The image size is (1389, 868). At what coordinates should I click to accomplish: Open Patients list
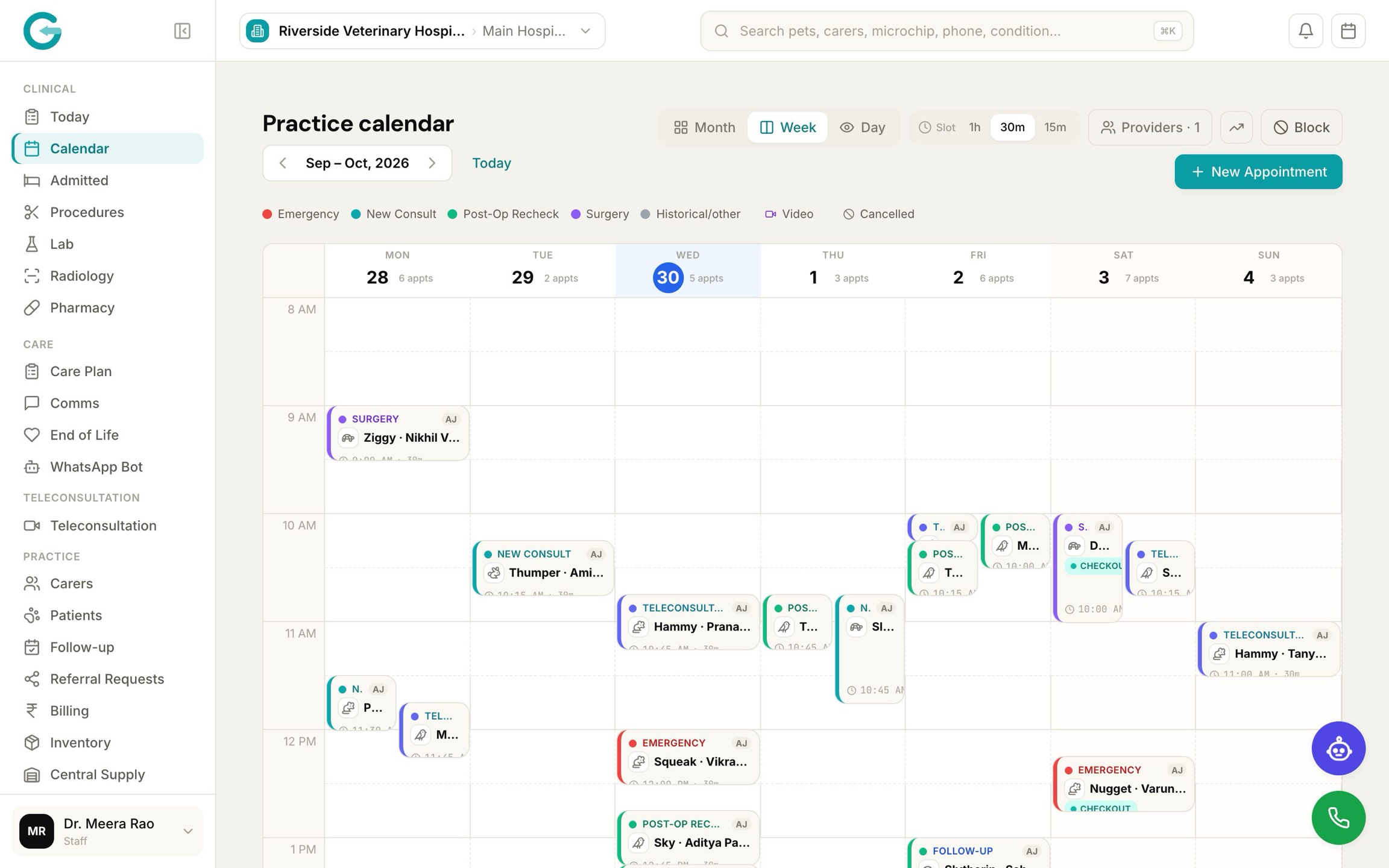tap(107, 615)
